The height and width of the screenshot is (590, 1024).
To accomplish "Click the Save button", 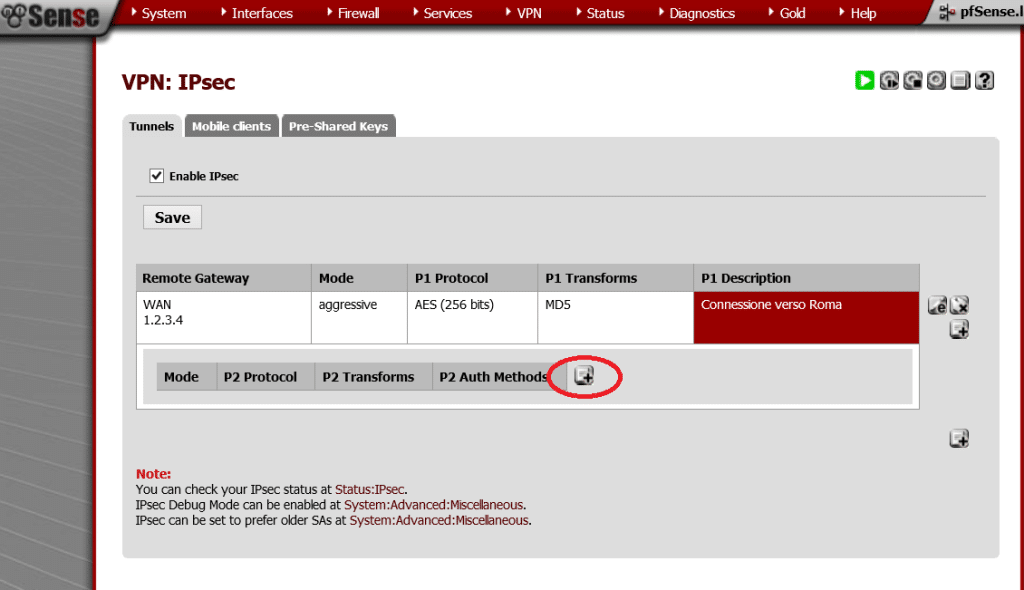I will 172,217.
